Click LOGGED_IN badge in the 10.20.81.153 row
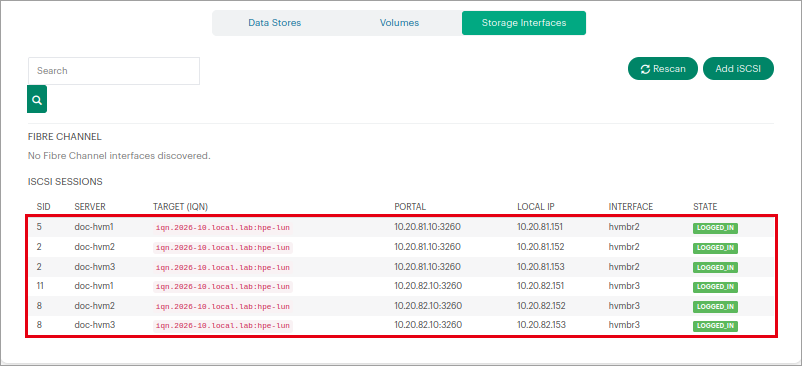Viewport: 802px width, 366px height. 716,267
